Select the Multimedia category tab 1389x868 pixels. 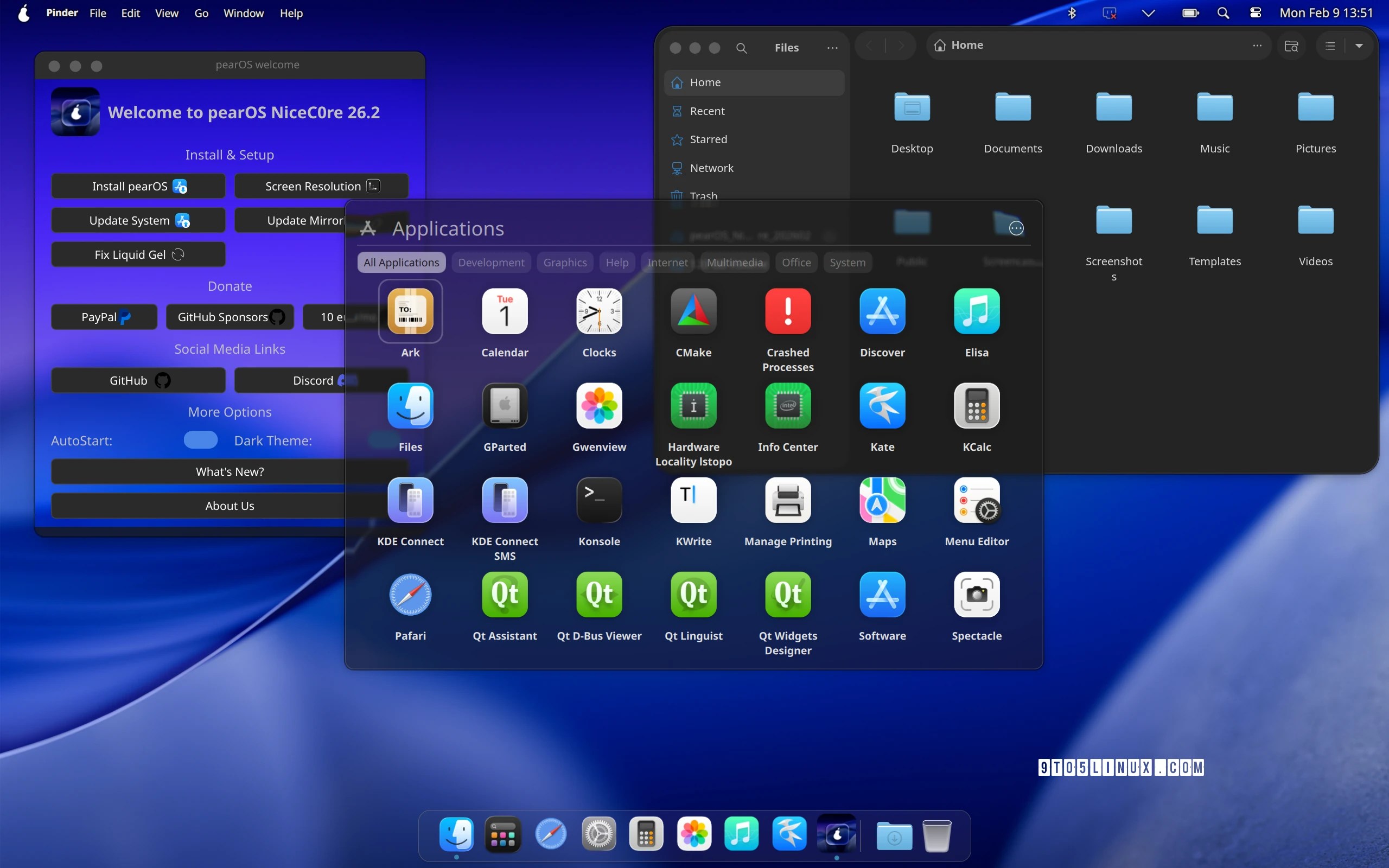(x=735, y=263)
